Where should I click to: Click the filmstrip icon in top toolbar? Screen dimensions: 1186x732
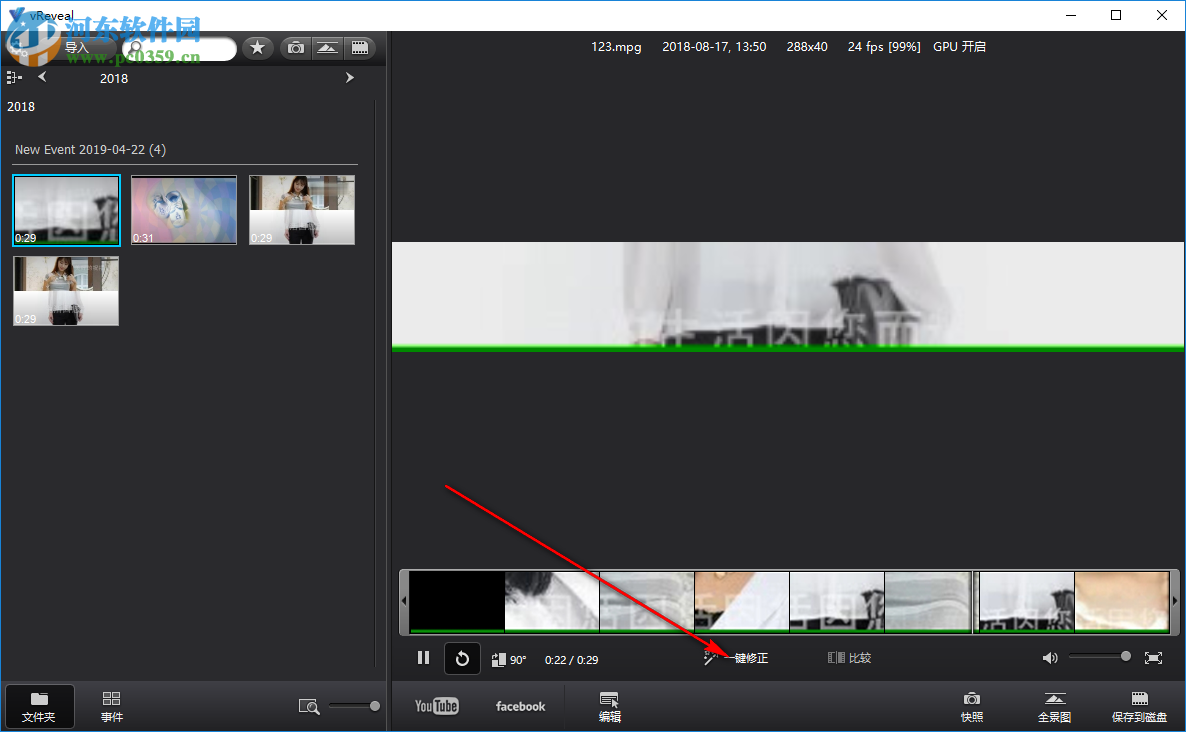[x=360, y=48]
